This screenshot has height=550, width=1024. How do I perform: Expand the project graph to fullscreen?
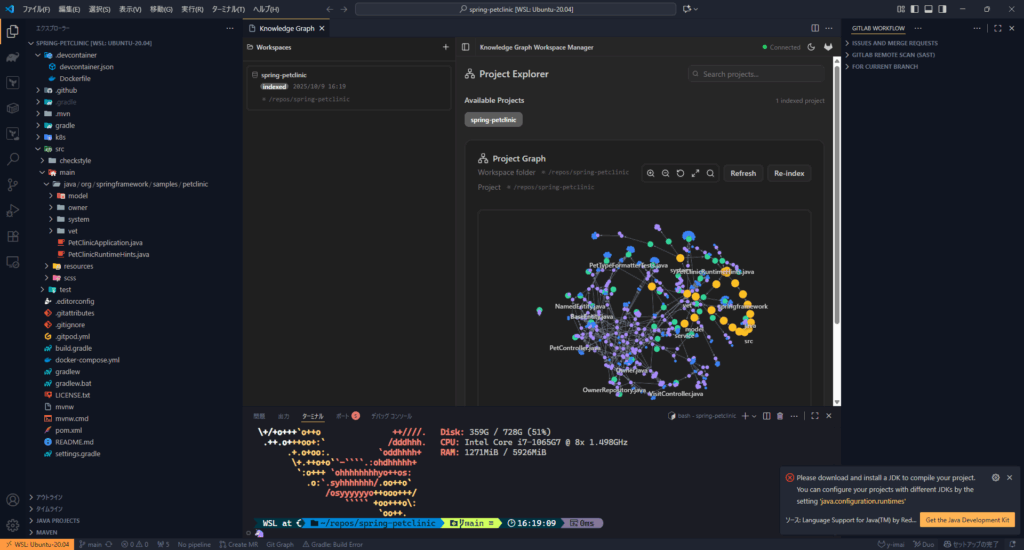[695, 173]
